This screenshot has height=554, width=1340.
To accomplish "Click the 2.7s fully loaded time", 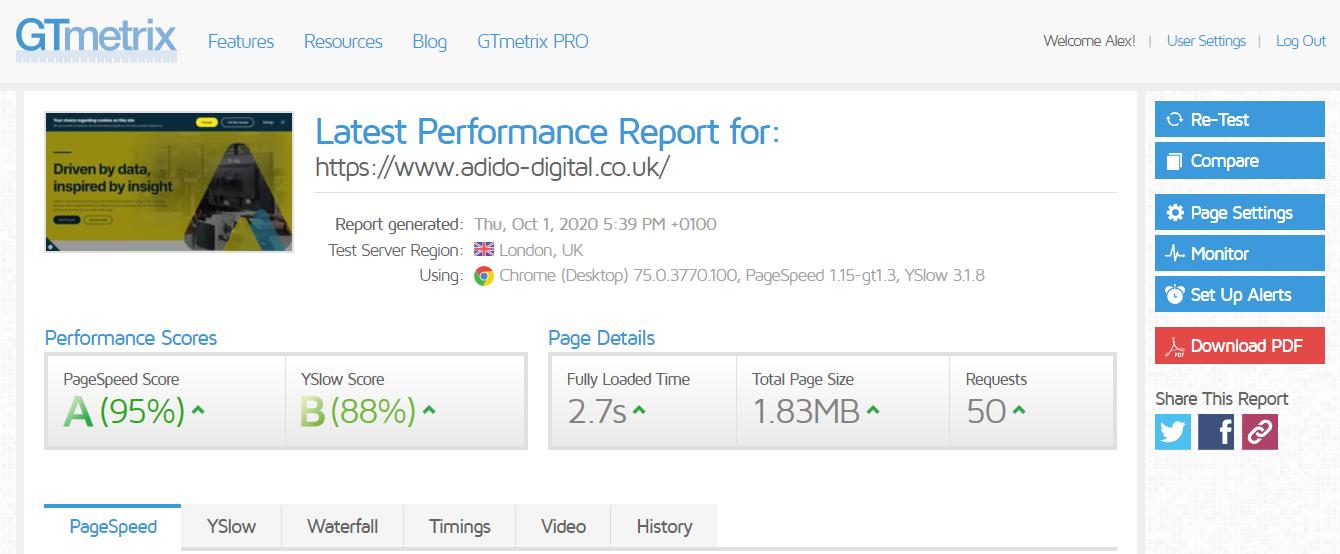I will (597, 411).
